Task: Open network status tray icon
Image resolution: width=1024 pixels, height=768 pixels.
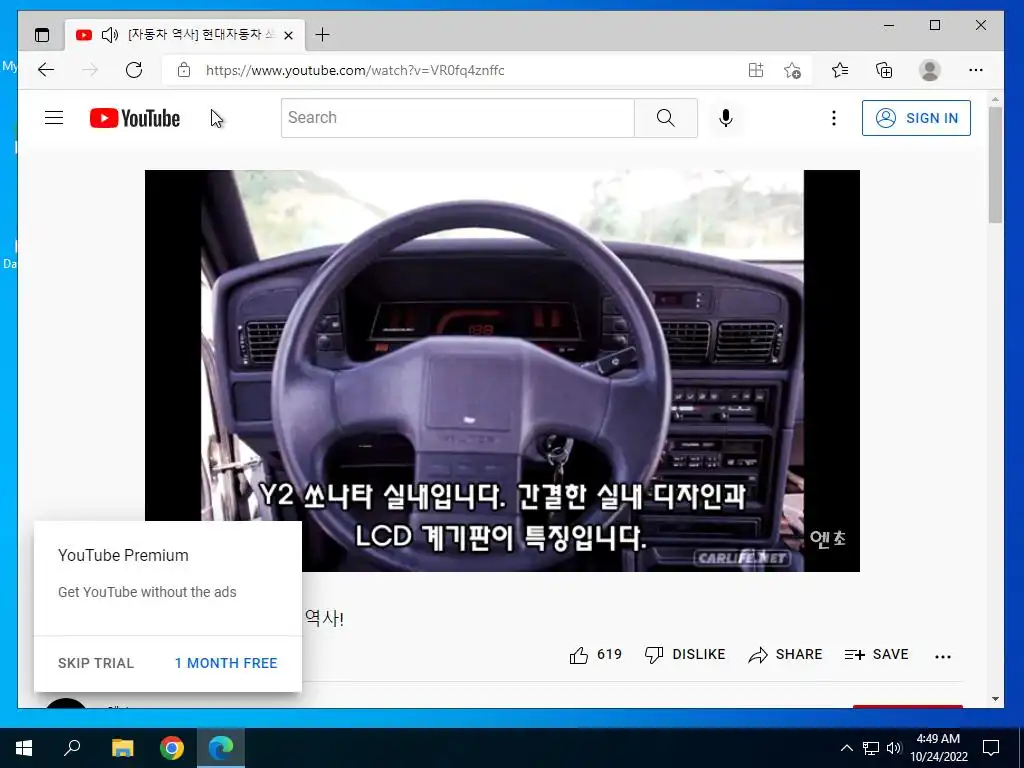Action: point(871,748)
